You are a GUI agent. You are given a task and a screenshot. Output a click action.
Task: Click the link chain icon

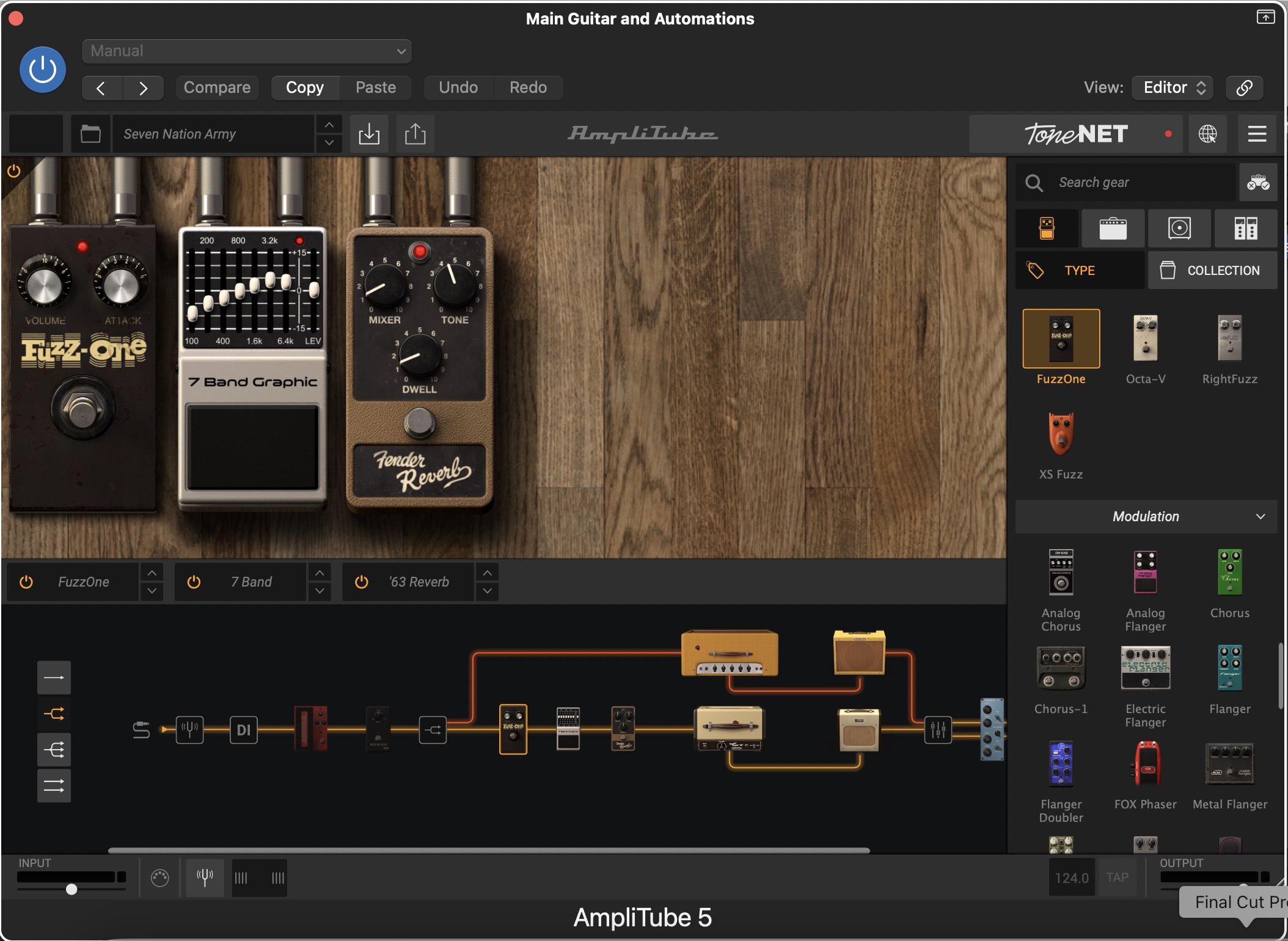[x=1245, y=88]
